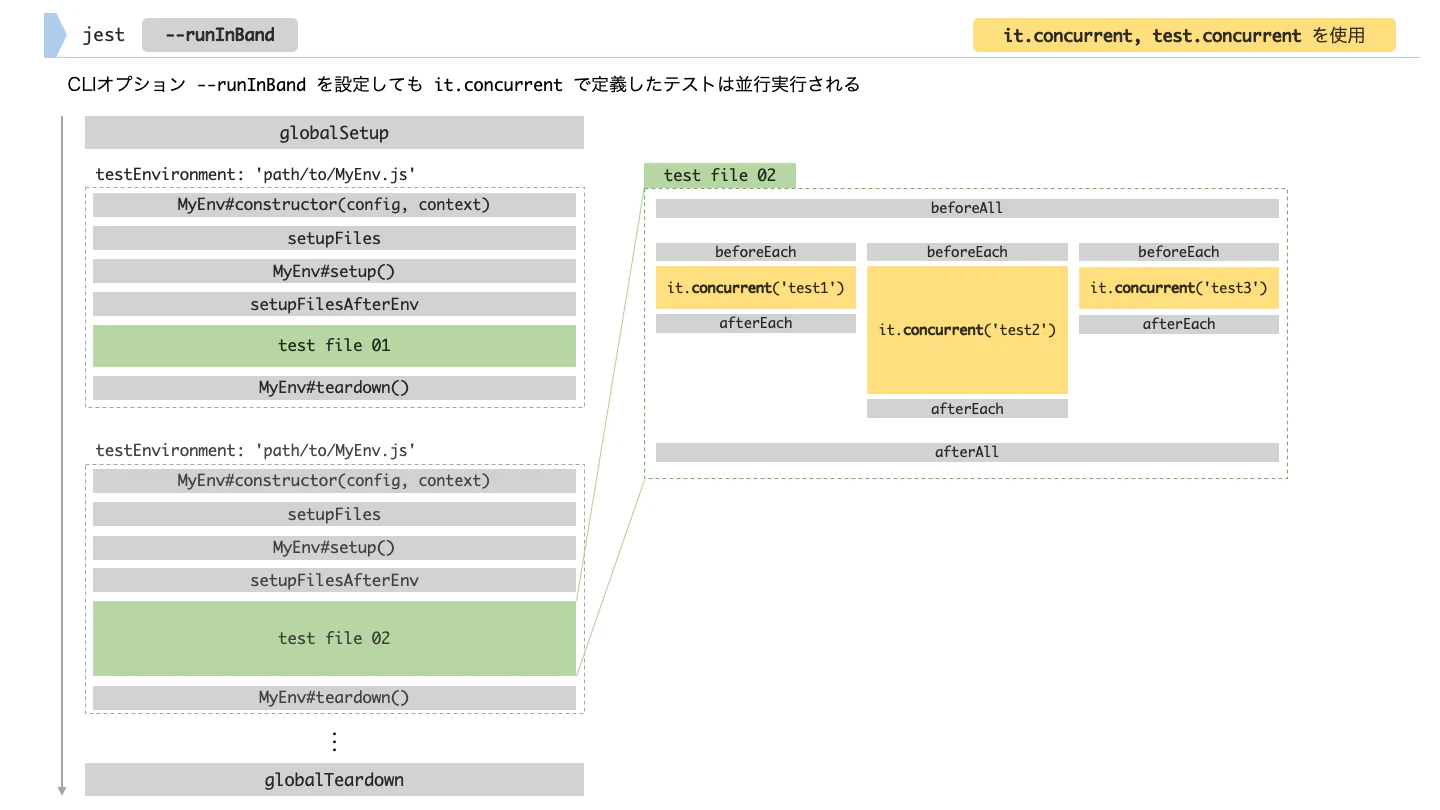The height and width of the screenshot is (810, 1440).
Task: Select the afterAll bar
Action: tap(967, 452)
